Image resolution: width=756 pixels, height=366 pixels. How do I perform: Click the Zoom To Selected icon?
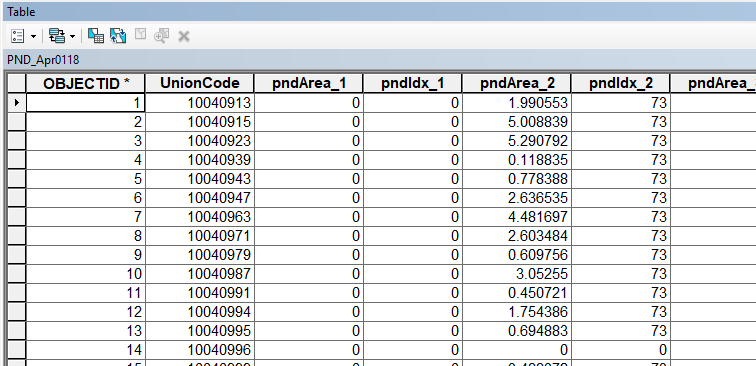tap(162, 36)
